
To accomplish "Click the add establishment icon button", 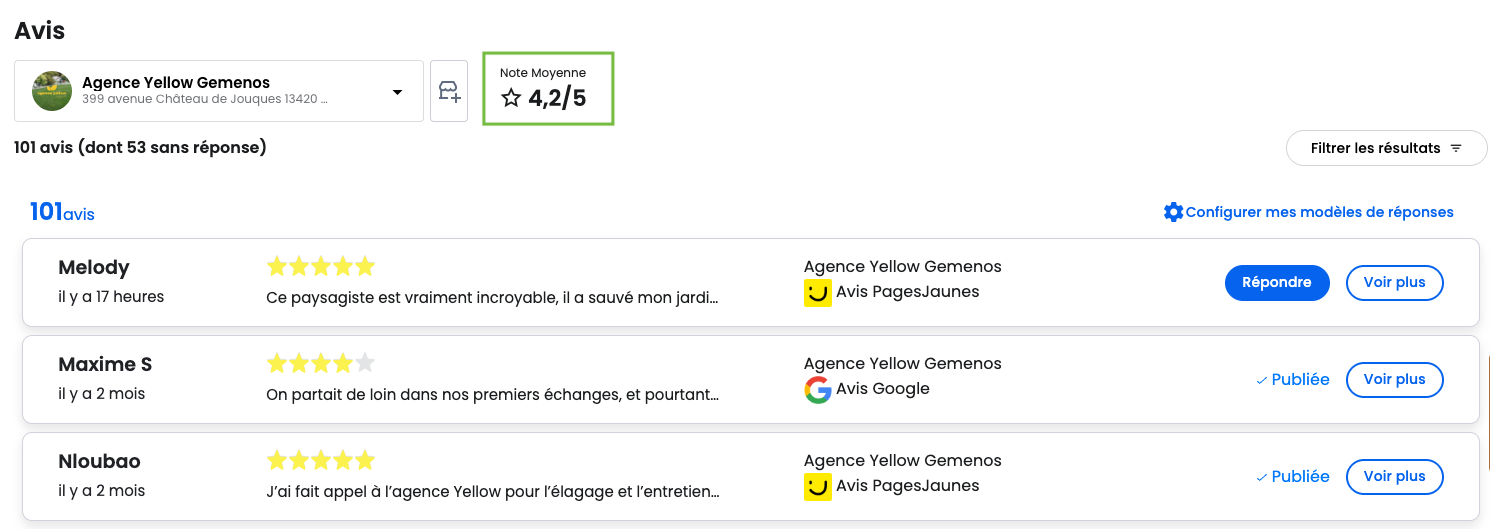I will click(449, 92).
